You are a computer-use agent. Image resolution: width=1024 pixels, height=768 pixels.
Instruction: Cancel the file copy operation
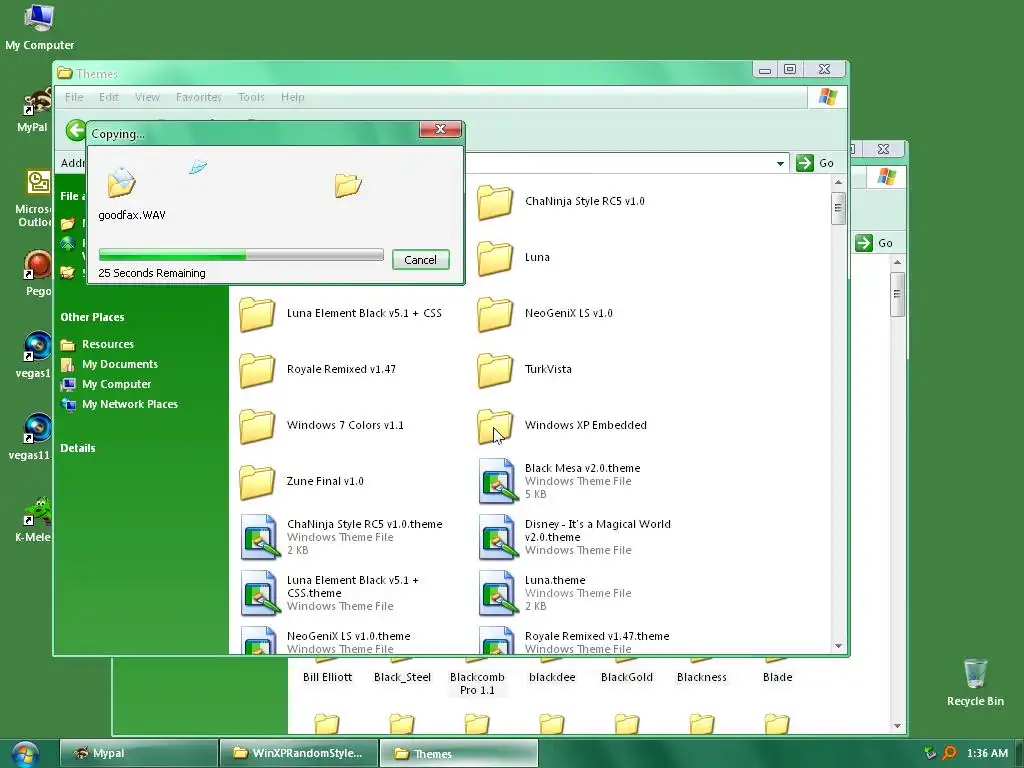click(x=421, y=260)
